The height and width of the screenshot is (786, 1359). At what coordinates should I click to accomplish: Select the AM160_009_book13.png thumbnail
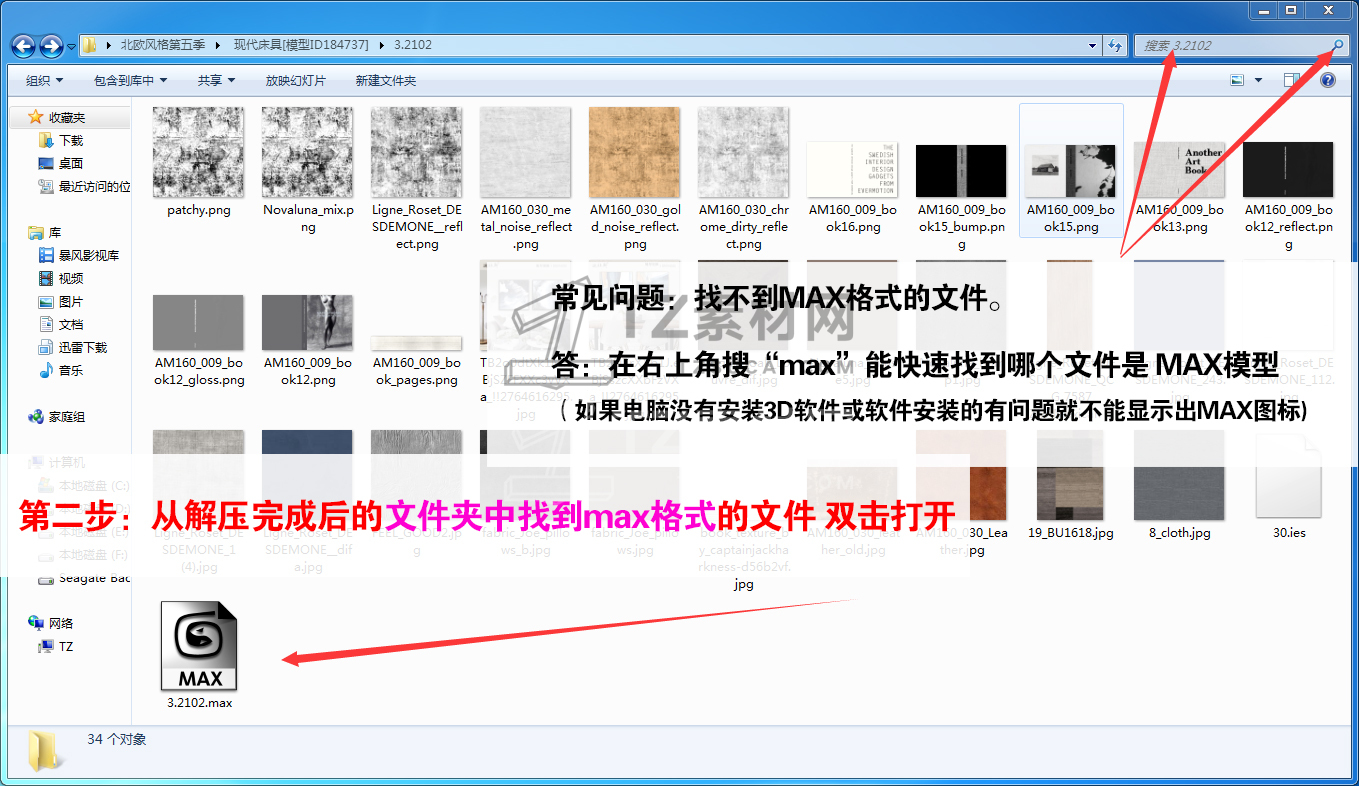coord(1180,171)
